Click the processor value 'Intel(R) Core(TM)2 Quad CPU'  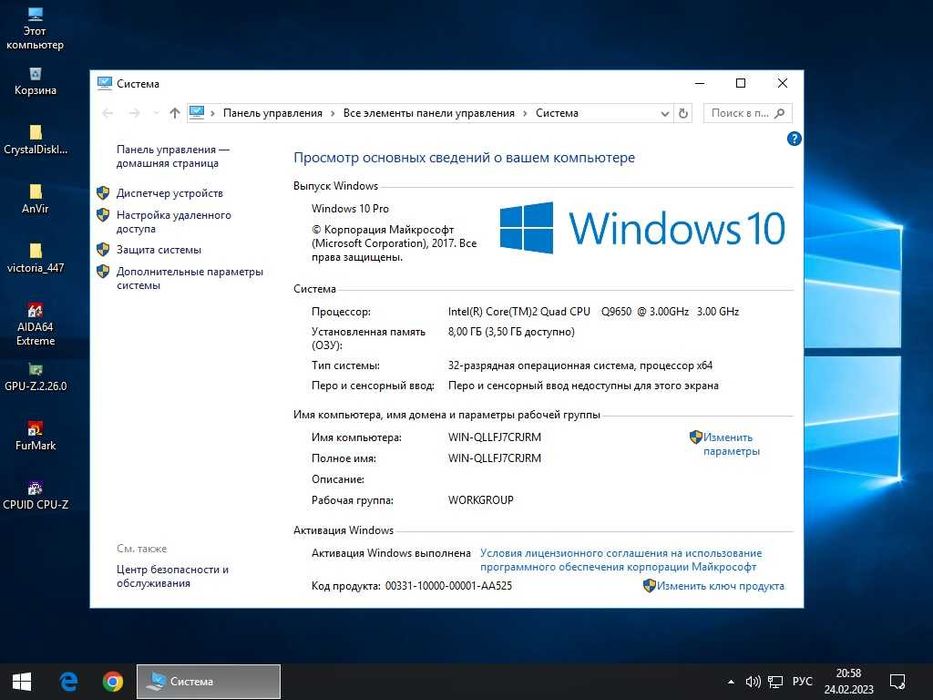519,311
